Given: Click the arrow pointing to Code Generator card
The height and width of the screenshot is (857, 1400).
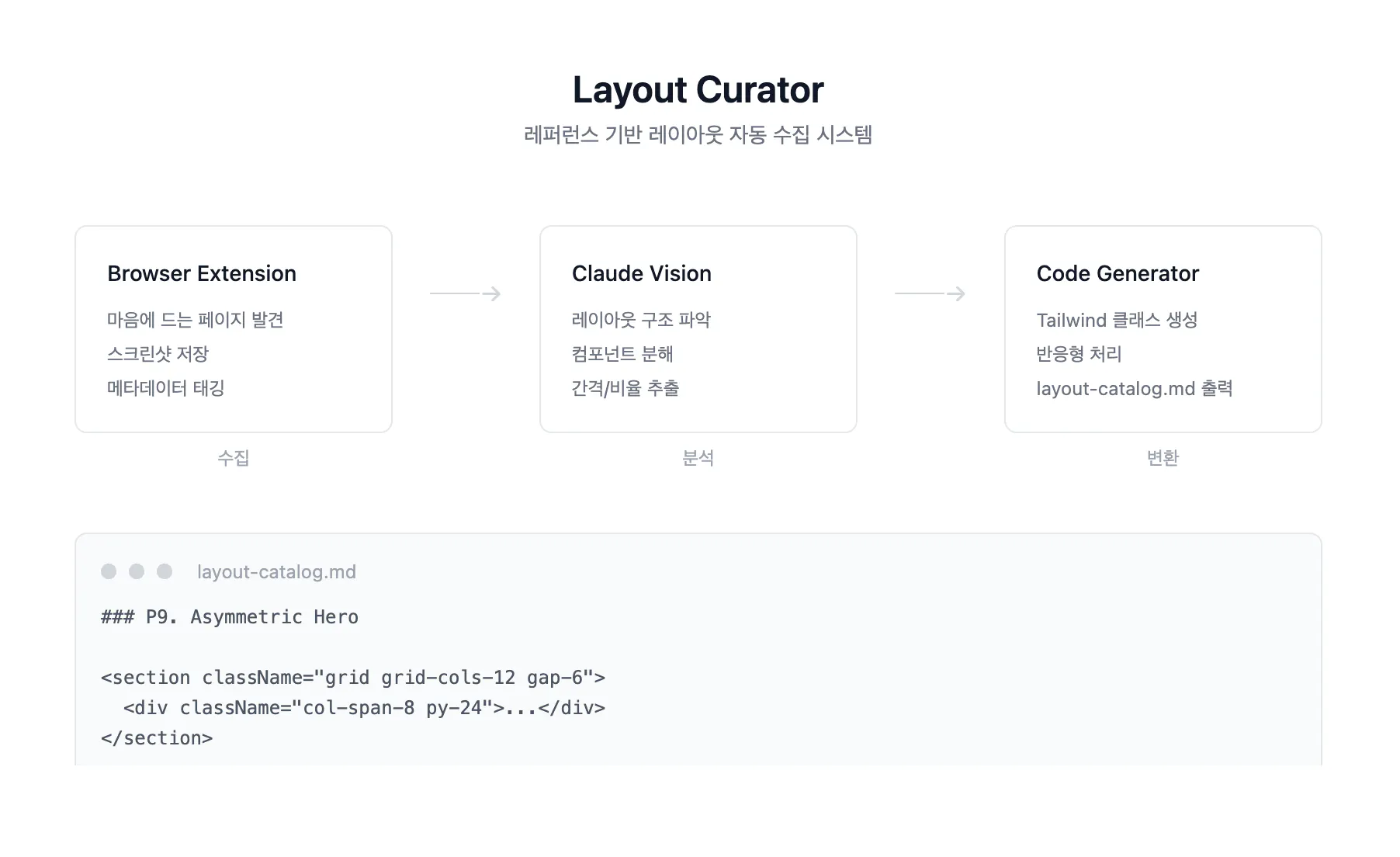Looking at the screenshot, I should [x=930, y=293].
